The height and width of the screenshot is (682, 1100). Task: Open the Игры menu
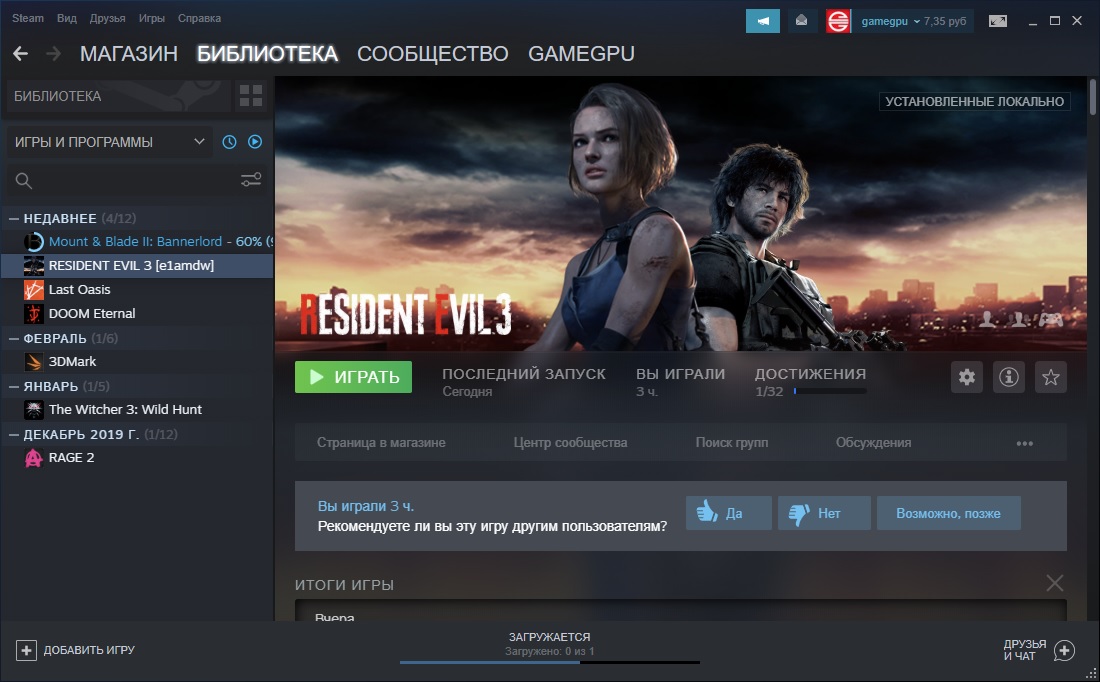(152, 18)
